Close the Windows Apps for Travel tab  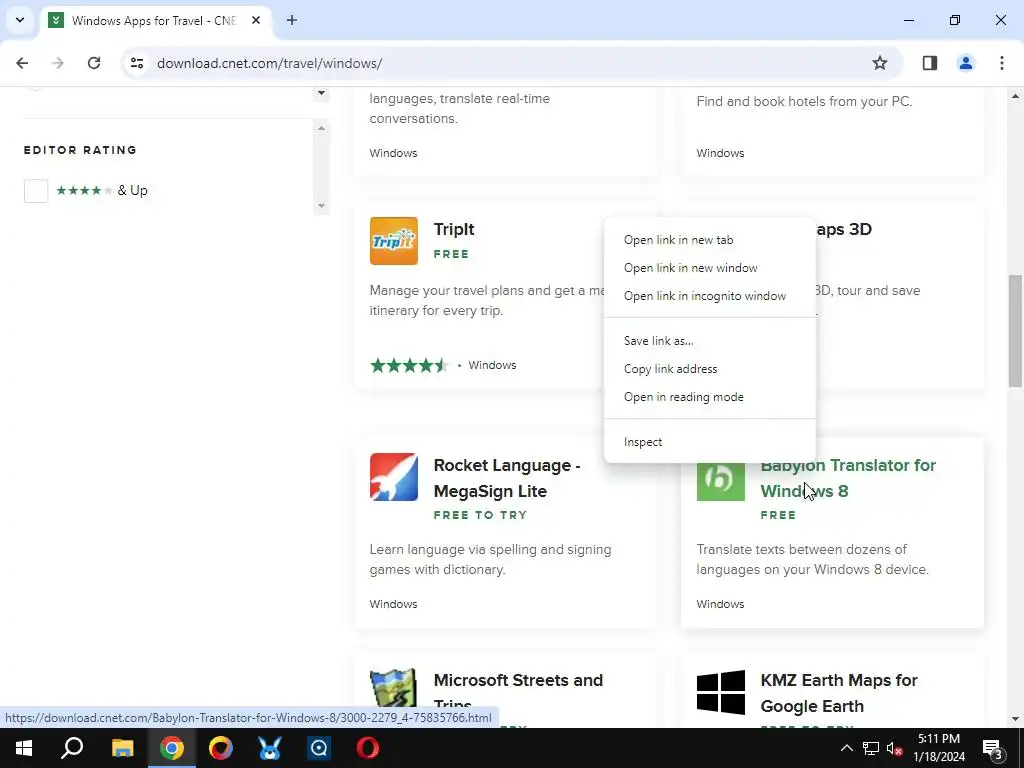[x=256, y=20]
